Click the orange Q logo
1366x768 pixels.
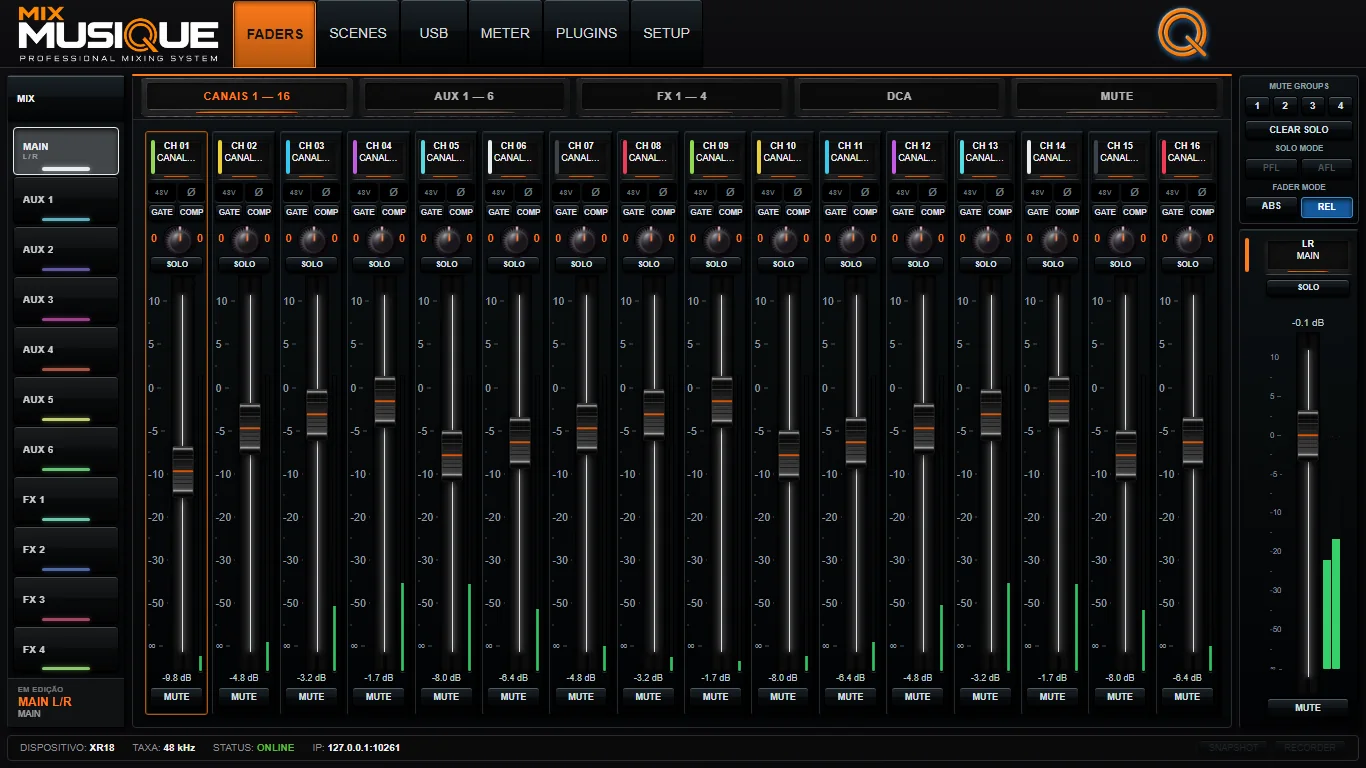point(1183,33)
